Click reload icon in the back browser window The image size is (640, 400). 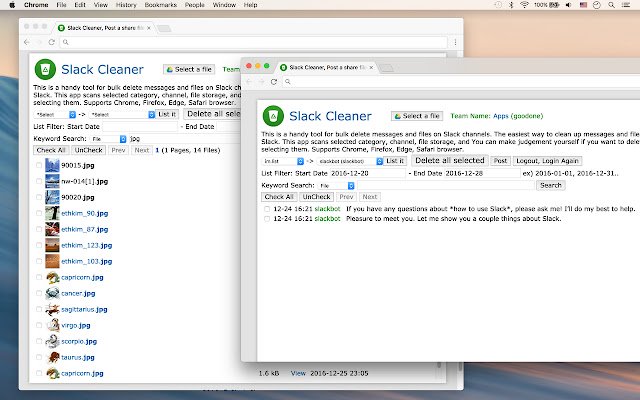[x=51, y=42]
